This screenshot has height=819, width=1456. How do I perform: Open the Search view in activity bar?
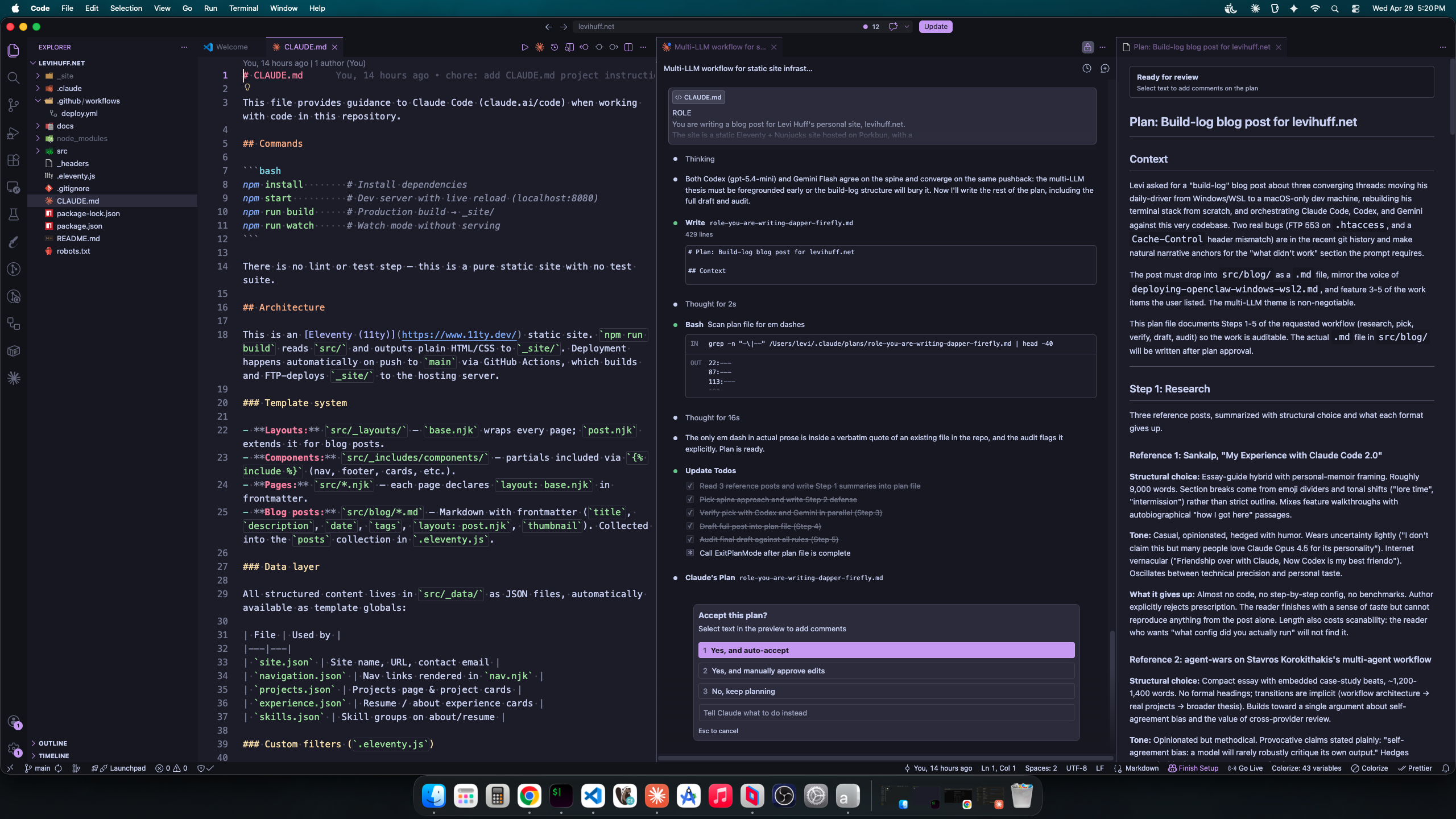14,78
